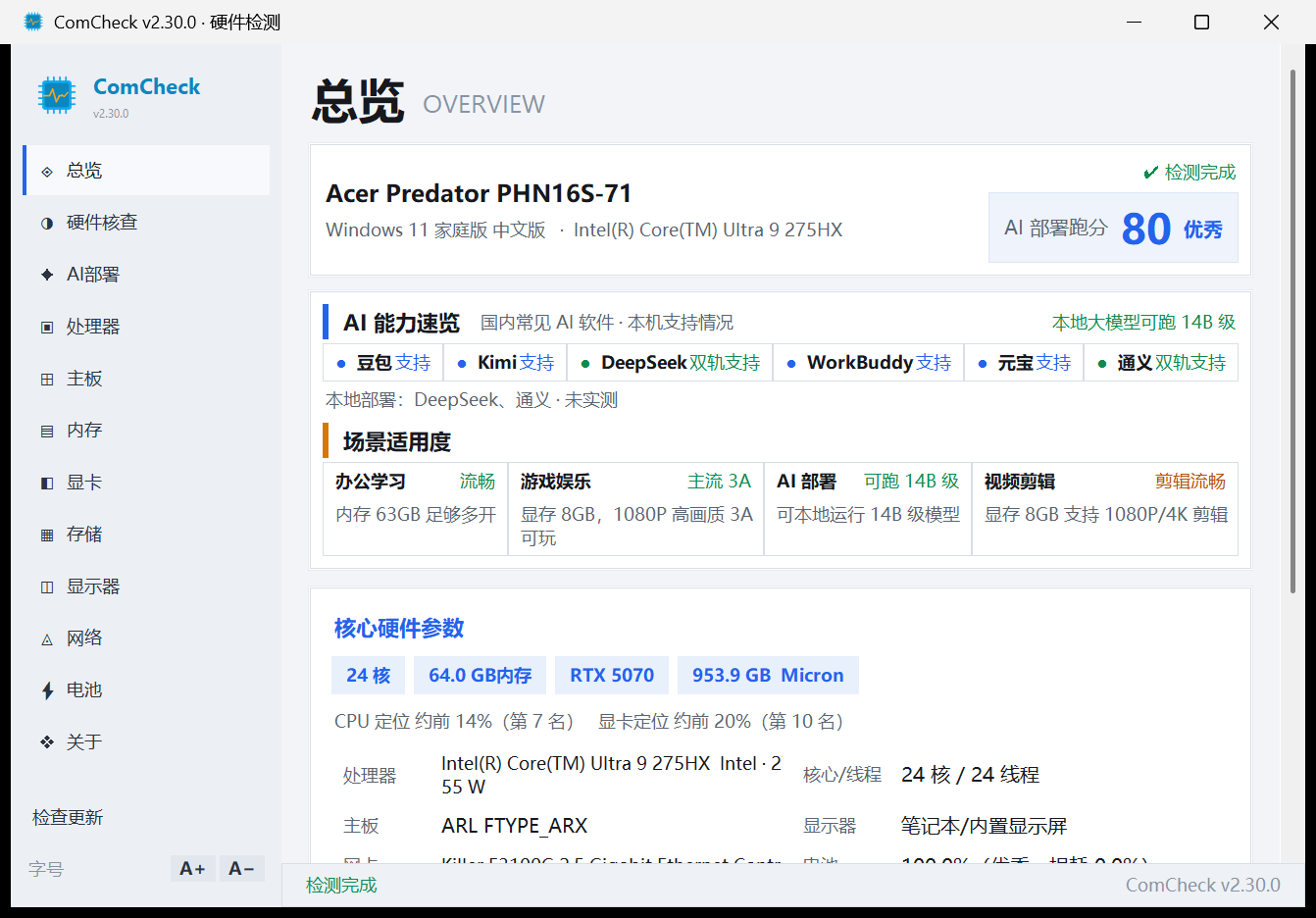Select the 关于 sidebar entry
This screenshot has width=1316, height=918.
[x=146, y=742]
